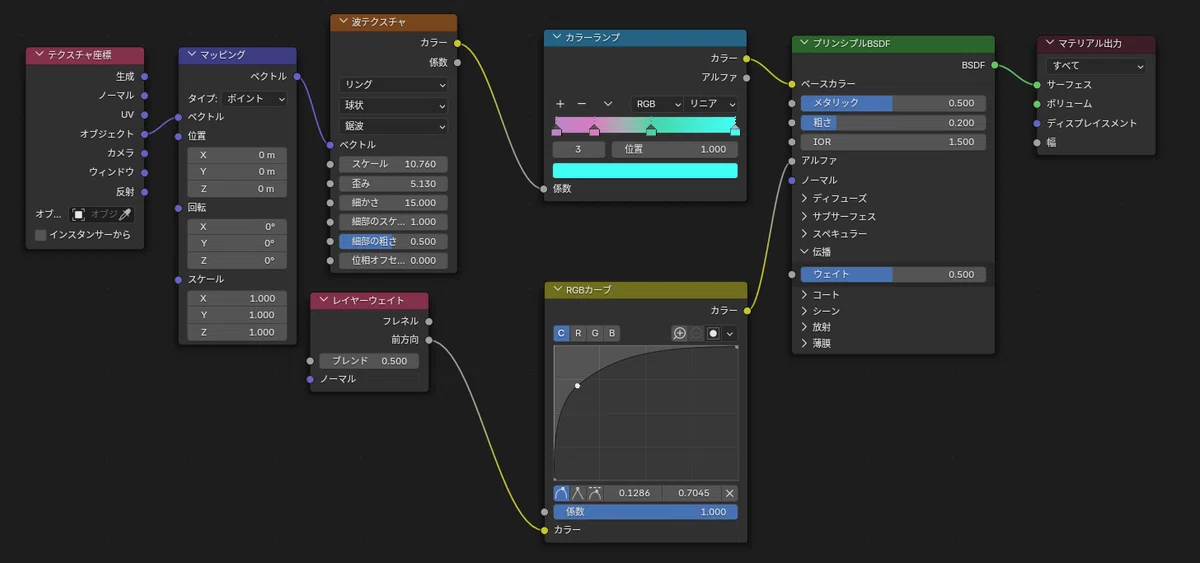Viewport: 1200px width, 563px height.
Task: Collapse the プリンシプルBSDF node
Action: [x=805, y=44]
